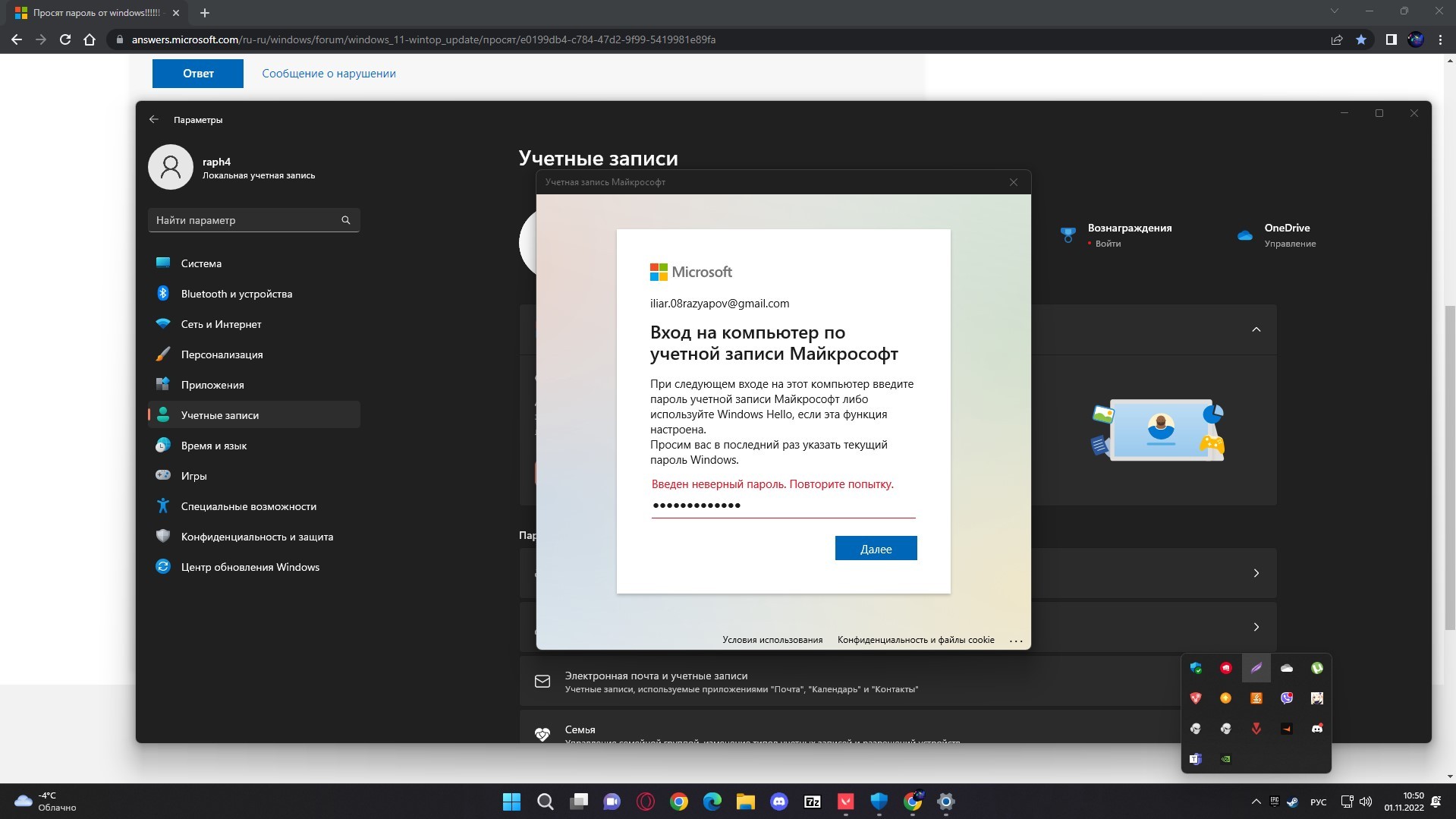Click the password field in the dialog
This screenshot has width=1456, height=819.
pos(783,506)
